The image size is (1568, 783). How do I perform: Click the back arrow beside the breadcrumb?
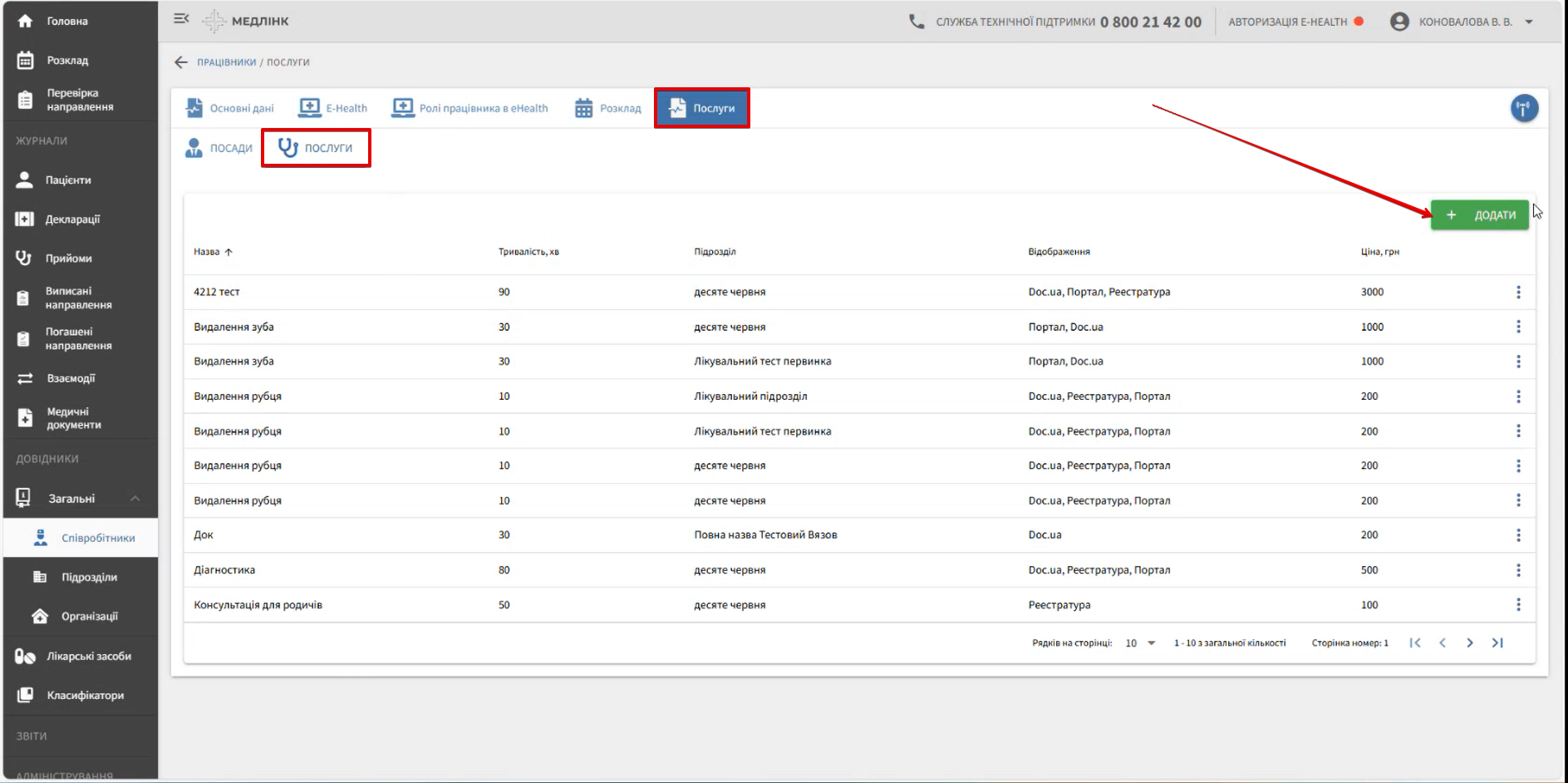tap(180, 62)
